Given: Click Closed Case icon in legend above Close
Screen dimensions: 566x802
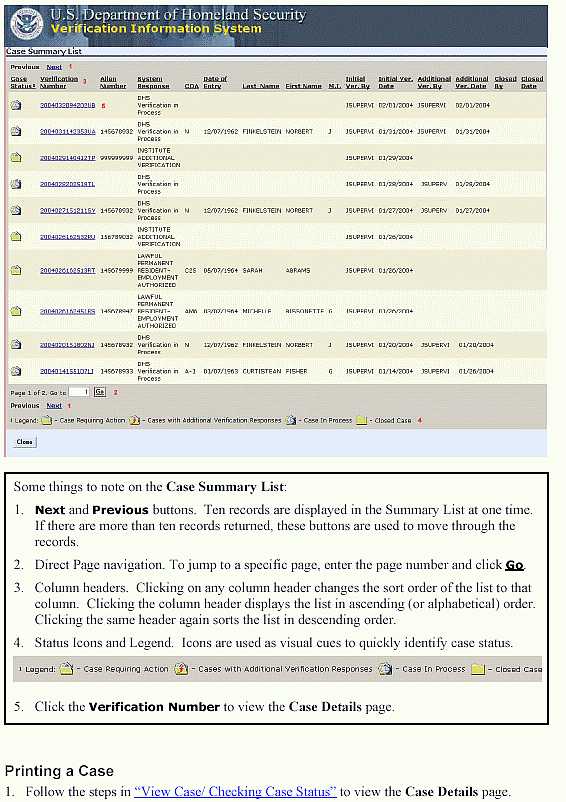Looking at the screenshot, I should click(x=361, y=420).
